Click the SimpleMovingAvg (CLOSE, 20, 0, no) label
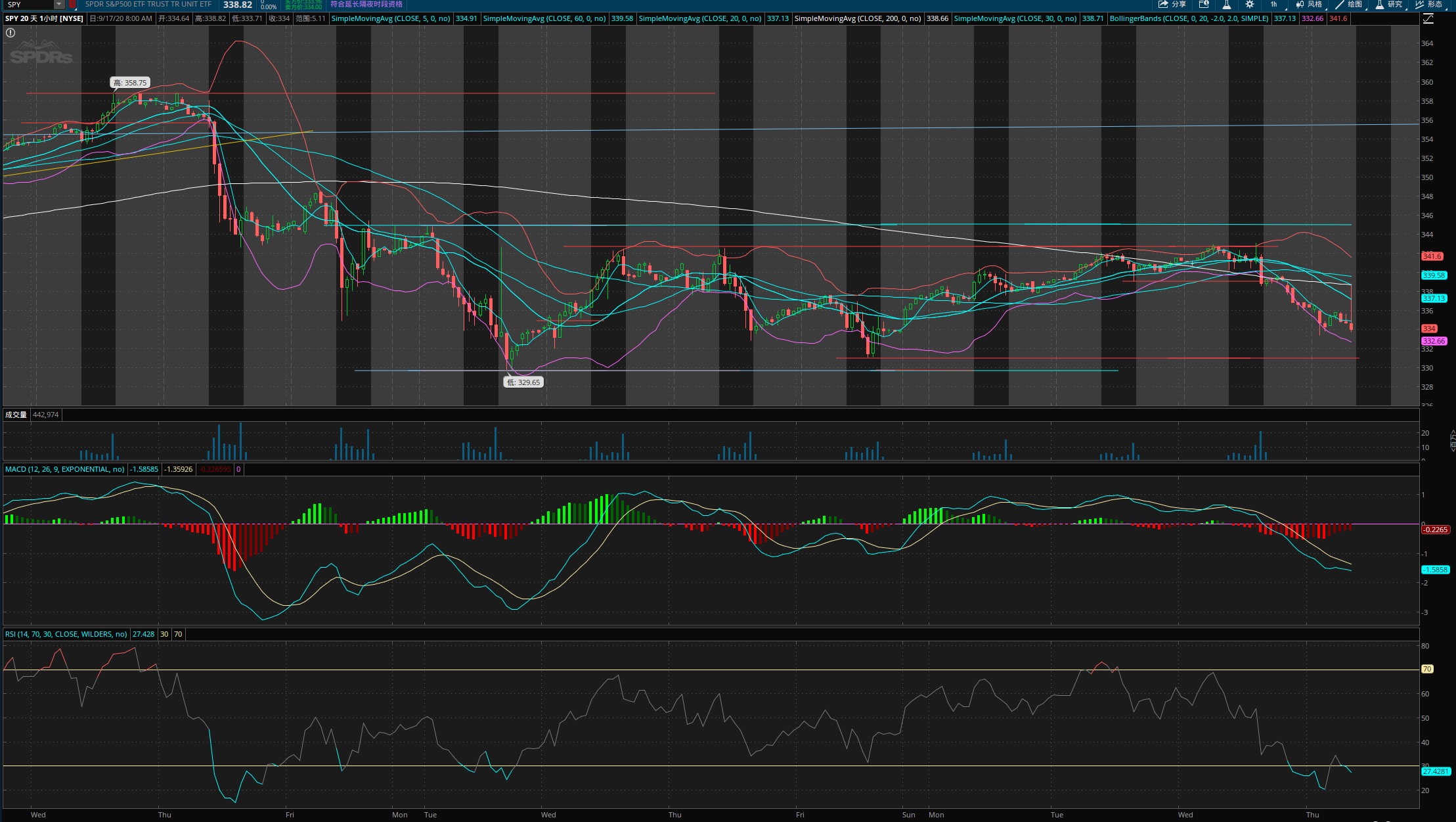 coord(700,18)
